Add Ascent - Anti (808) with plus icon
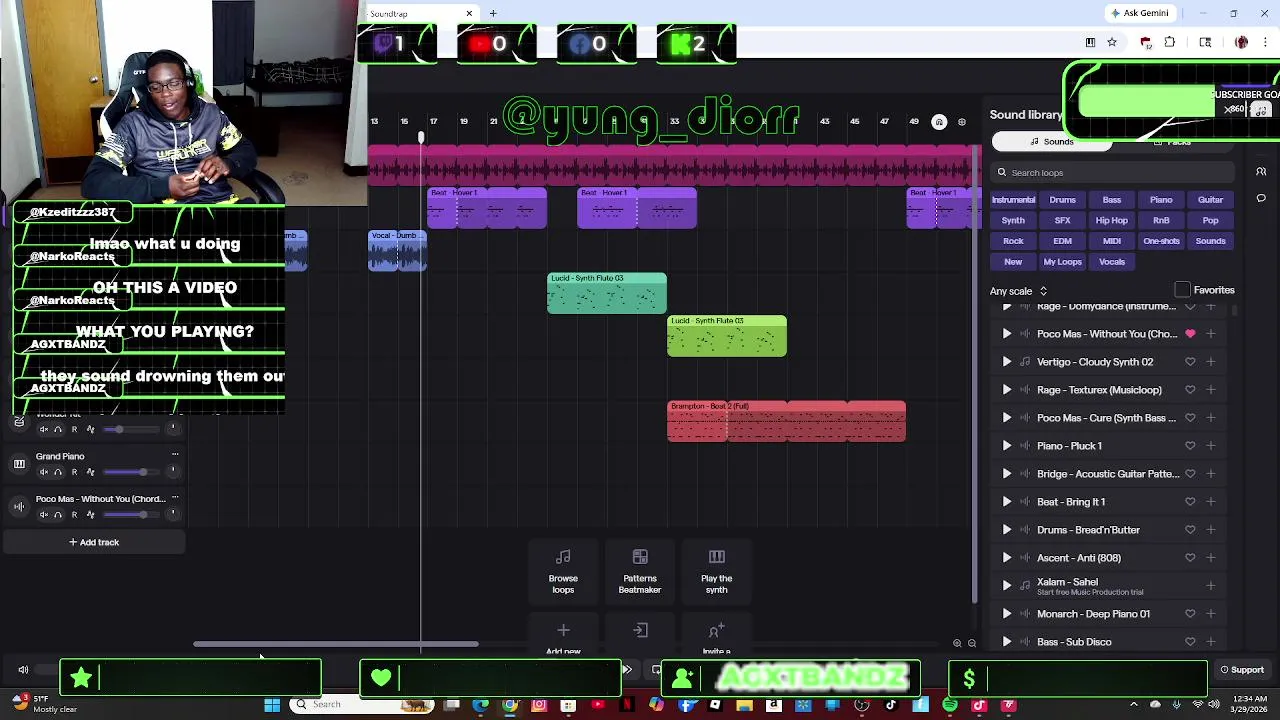The image size is (1280, 720). click(x=1211, y=558)
